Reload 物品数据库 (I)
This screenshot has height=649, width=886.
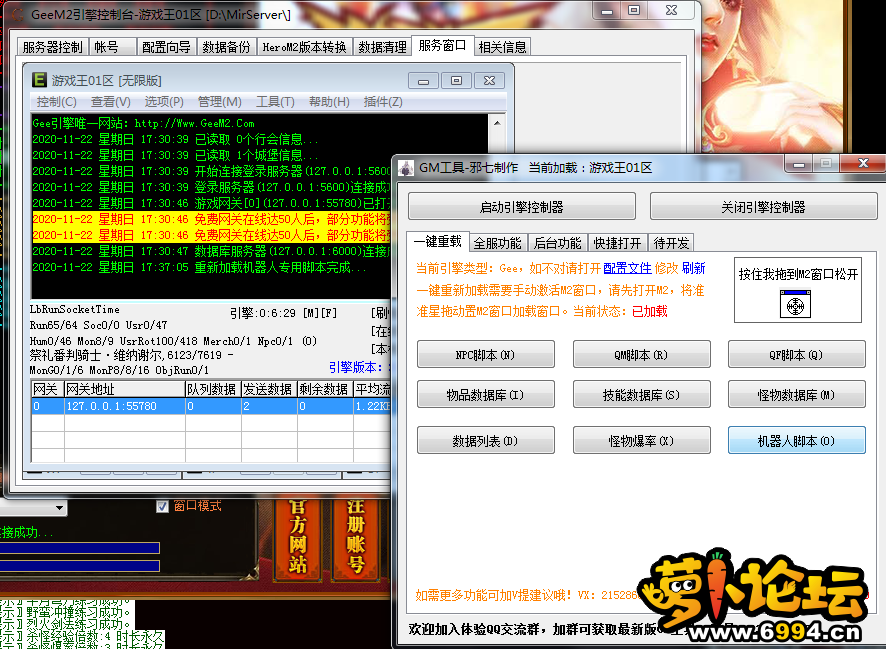pyautogui.click(x=485, y=395)
